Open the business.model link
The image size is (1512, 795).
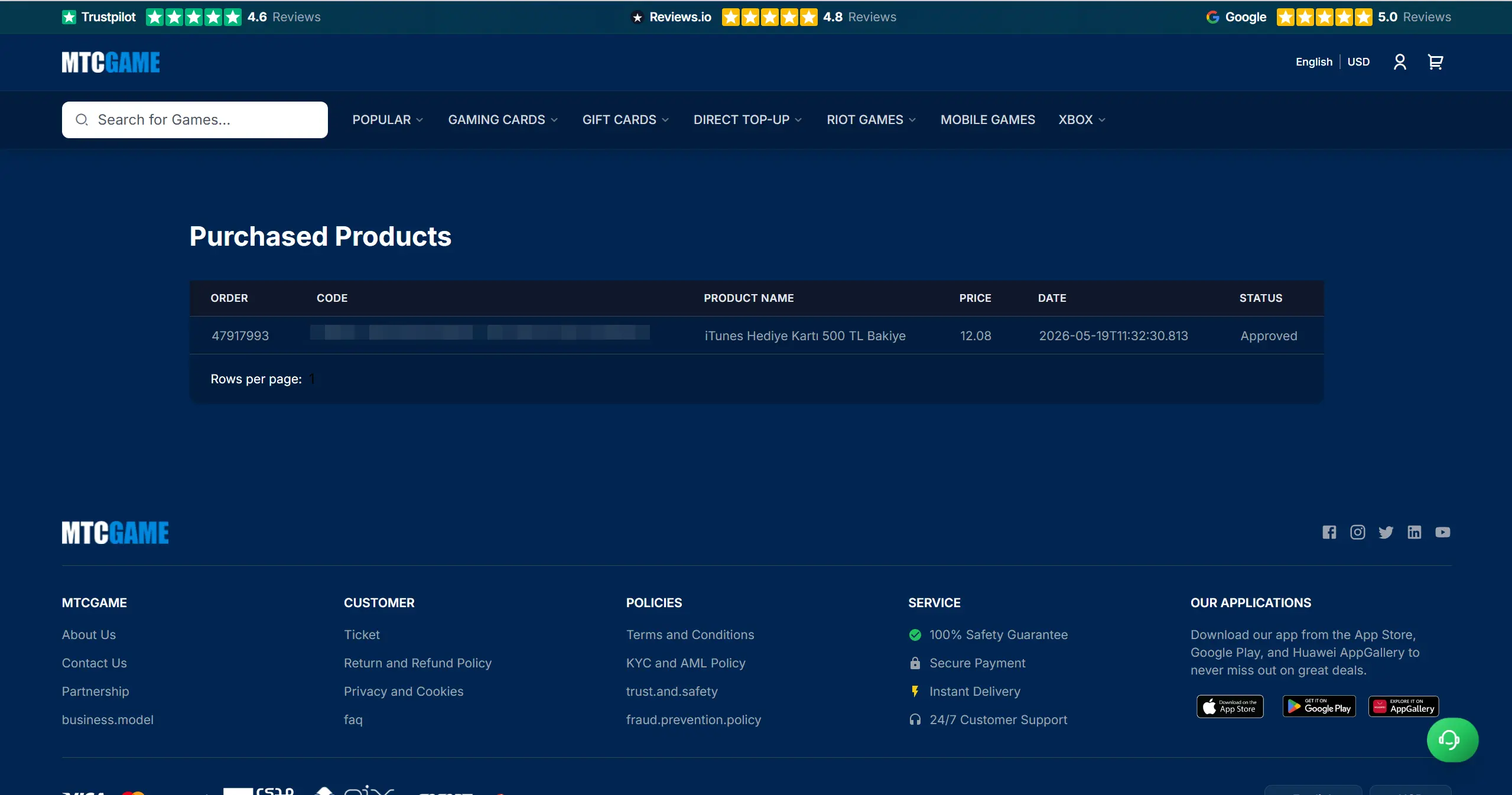pyautogui.click(x=108, y=720)
